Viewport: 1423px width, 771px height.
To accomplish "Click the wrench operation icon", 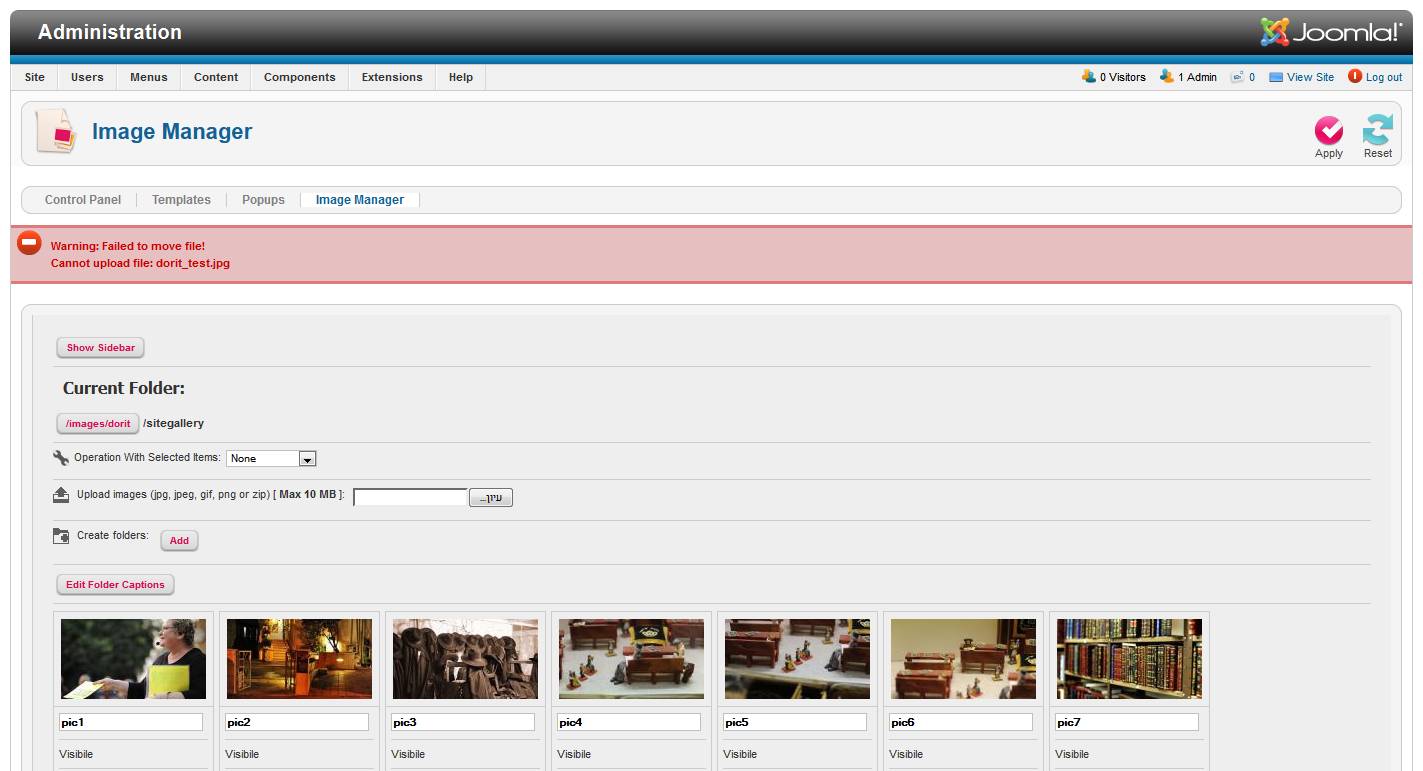I will (x=61, y=458).
